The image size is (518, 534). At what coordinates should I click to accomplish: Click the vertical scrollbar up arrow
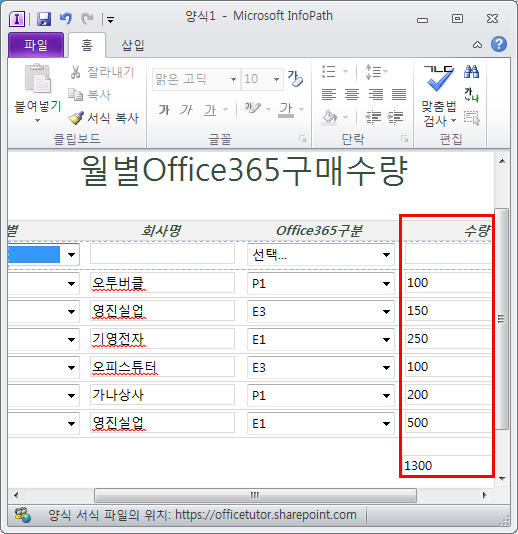[x=502, y=161]
